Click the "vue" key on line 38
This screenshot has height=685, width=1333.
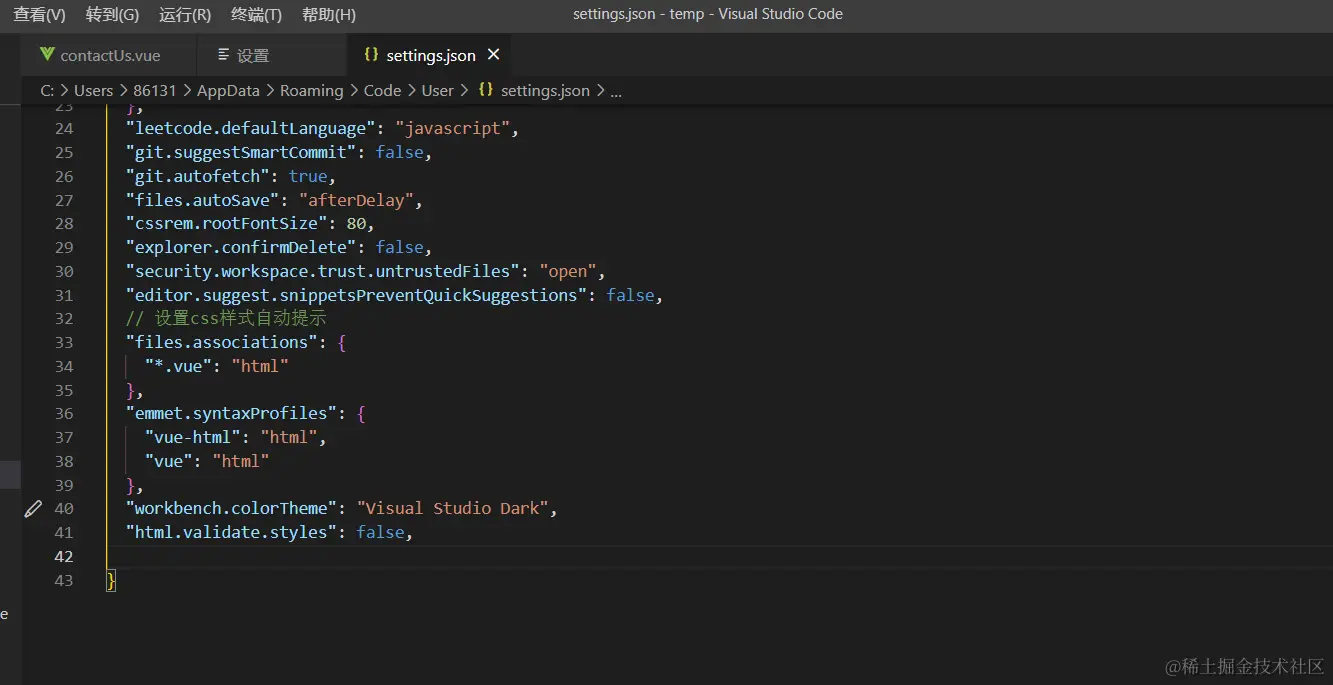[169, 461]
